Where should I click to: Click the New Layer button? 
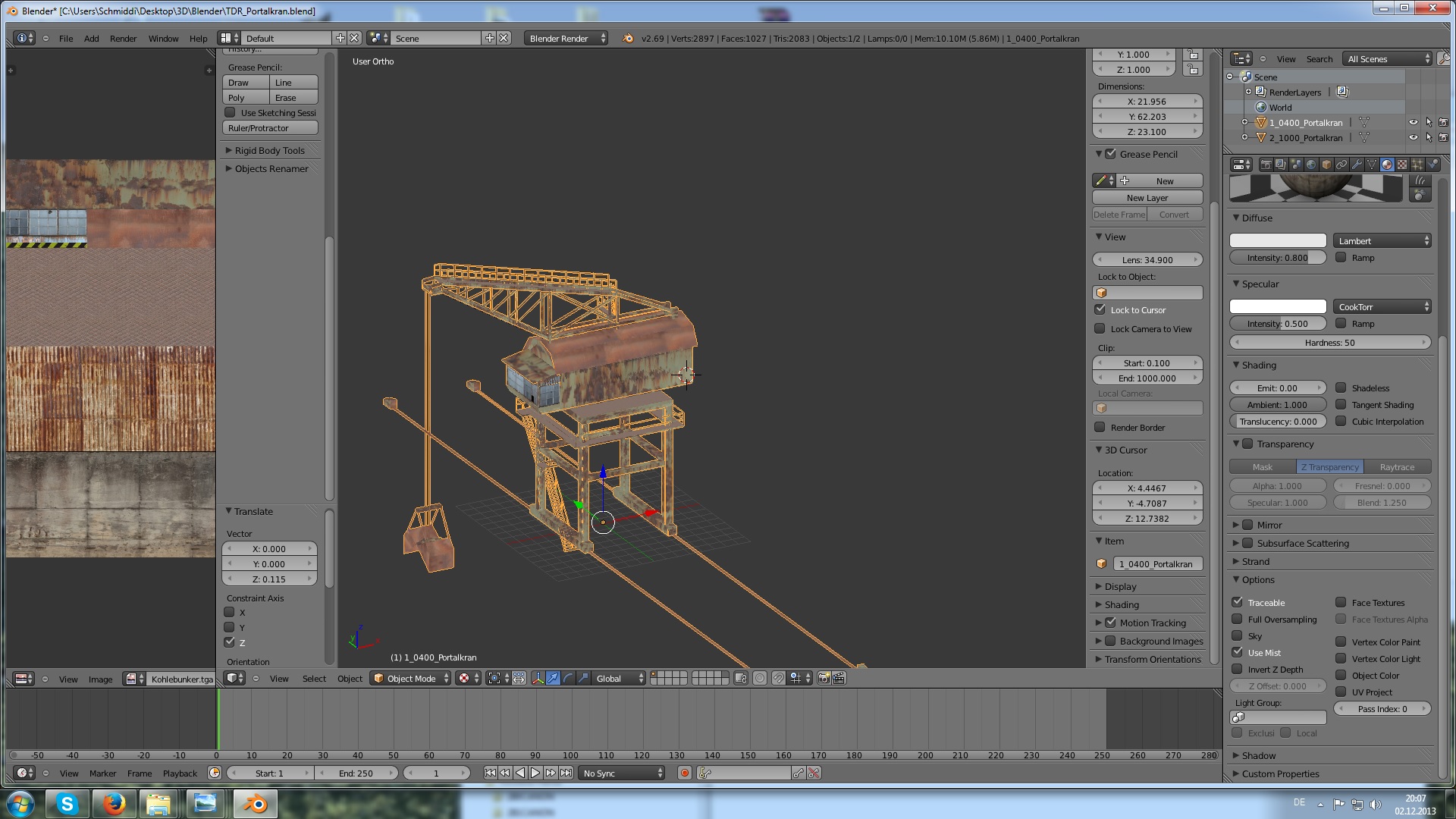coord(1147,198)
